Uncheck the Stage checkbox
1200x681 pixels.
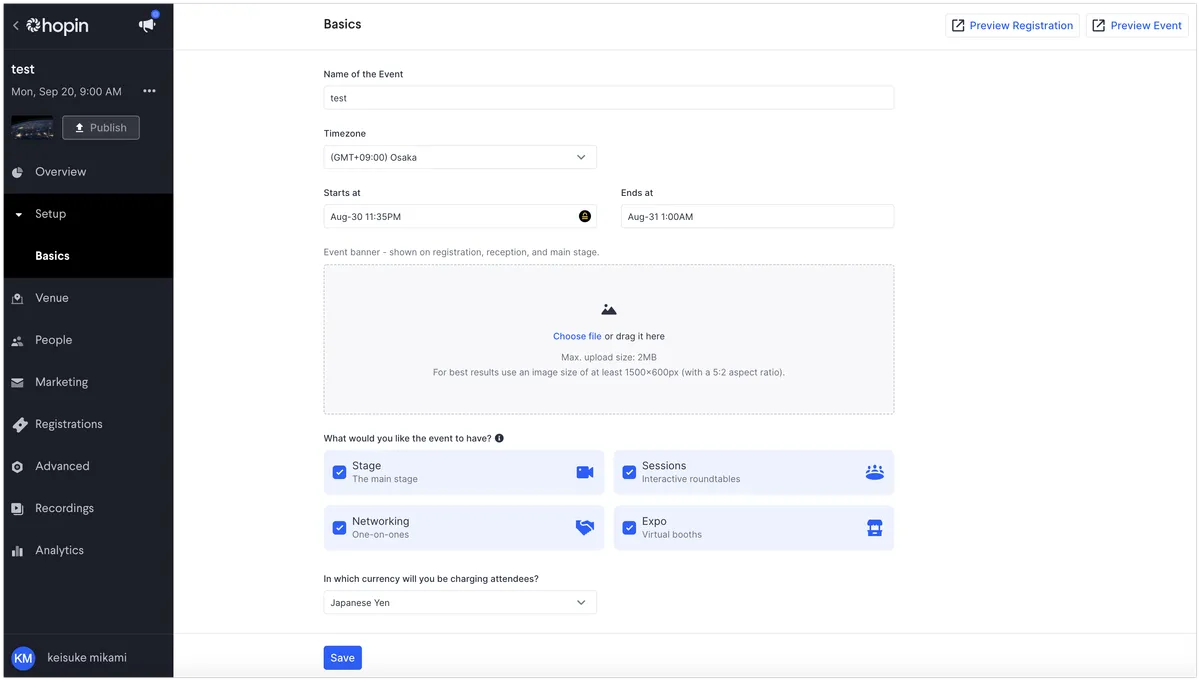pos(339,472)
